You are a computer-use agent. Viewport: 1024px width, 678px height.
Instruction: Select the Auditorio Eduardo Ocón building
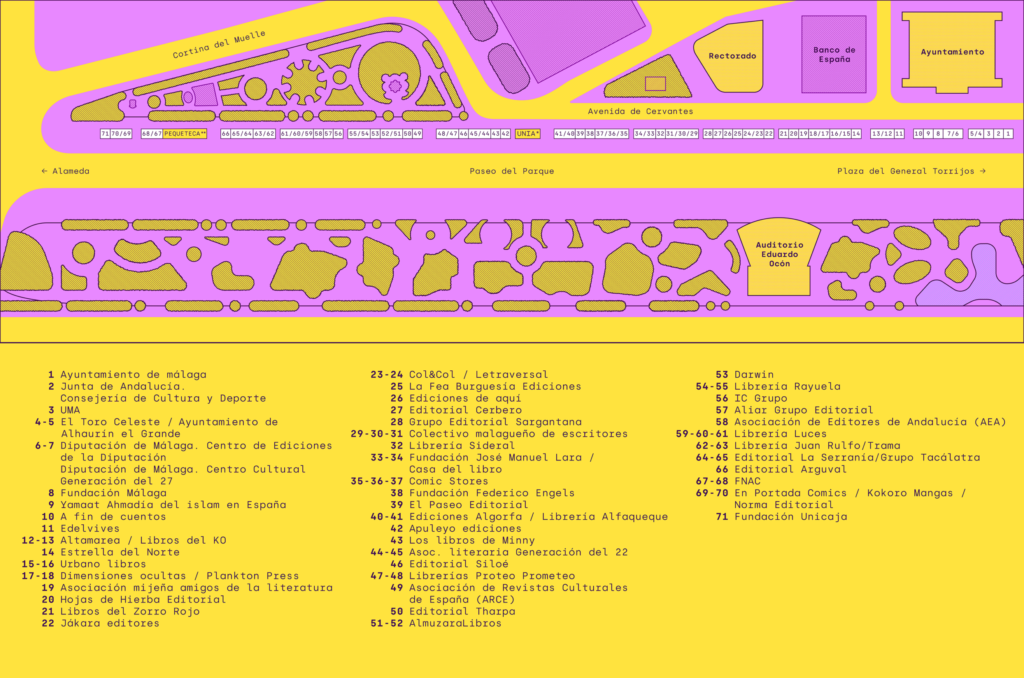(x=778, y=256)
